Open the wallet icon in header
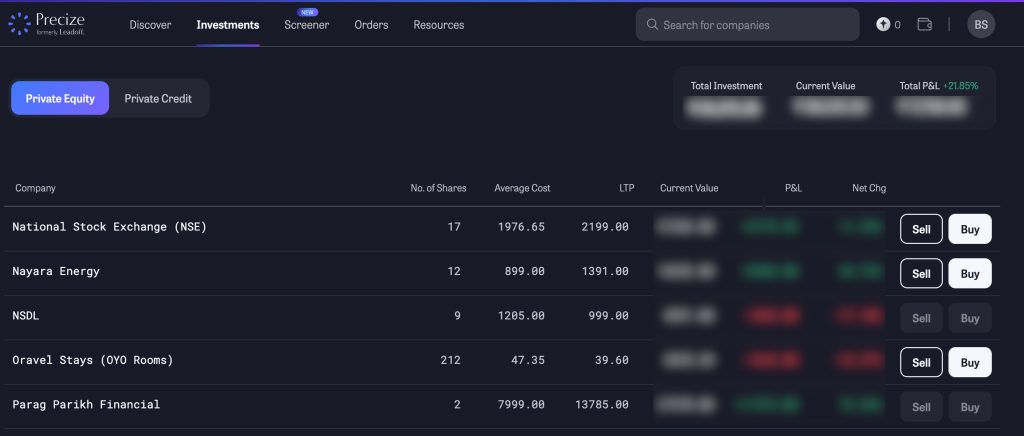The width and height of the screenshot is (1024, 436). (x=924, y=25)
